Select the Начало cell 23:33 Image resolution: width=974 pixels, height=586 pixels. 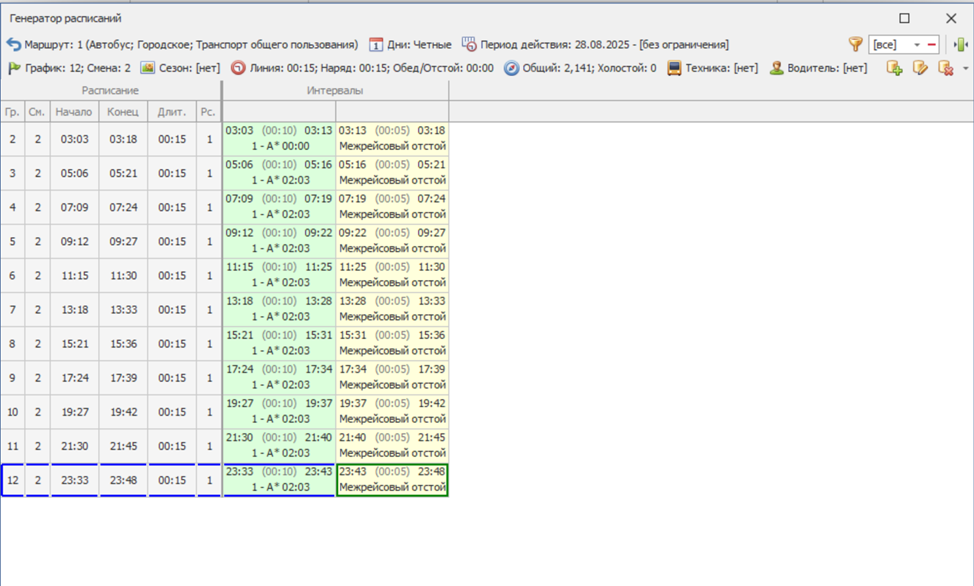pyautogui.click(x=75, y=480)
